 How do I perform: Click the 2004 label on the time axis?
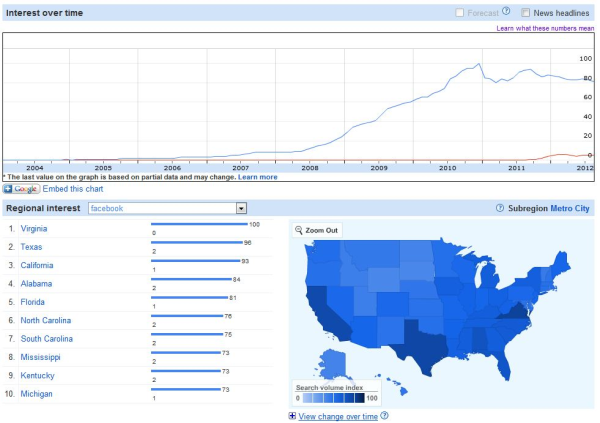pyautogui.click(x=34, y=168)
